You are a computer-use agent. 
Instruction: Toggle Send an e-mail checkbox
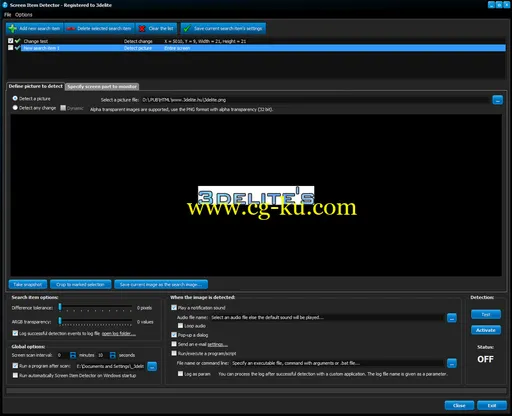tap(174, 344)
